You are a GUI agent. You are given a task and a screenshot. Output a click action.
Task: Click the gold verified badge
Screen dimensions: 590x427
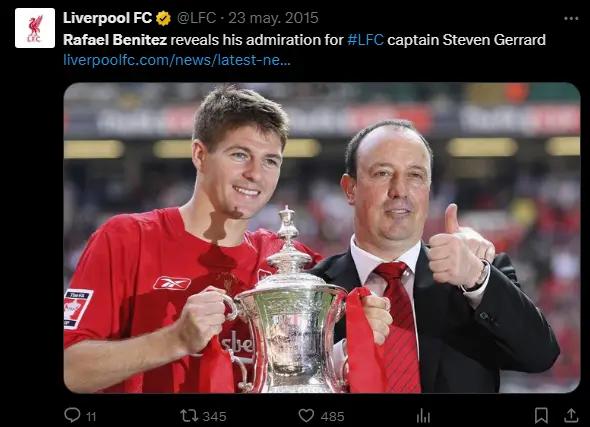pos(163,18)
